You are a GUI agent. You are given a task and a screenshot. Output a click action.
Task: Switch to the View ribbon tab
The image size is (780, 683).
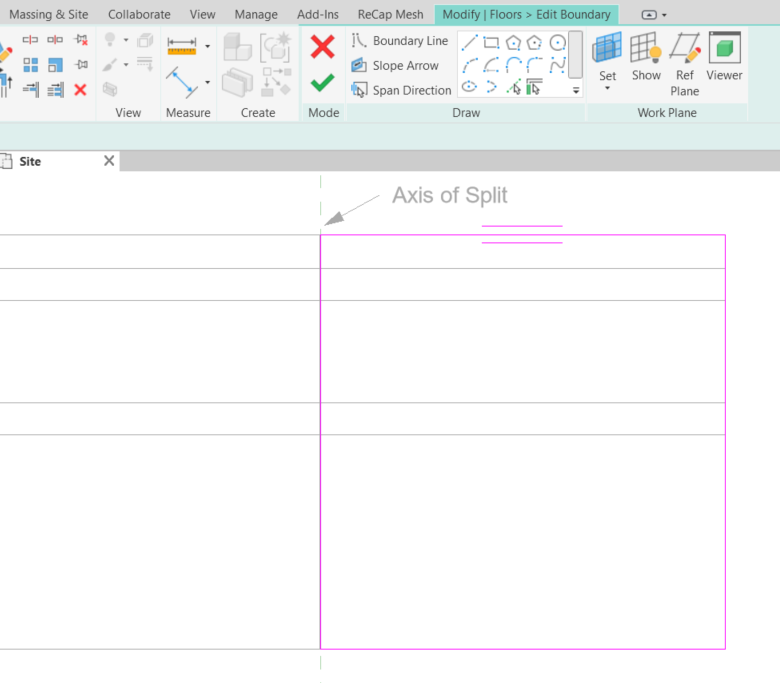[202, 14]
